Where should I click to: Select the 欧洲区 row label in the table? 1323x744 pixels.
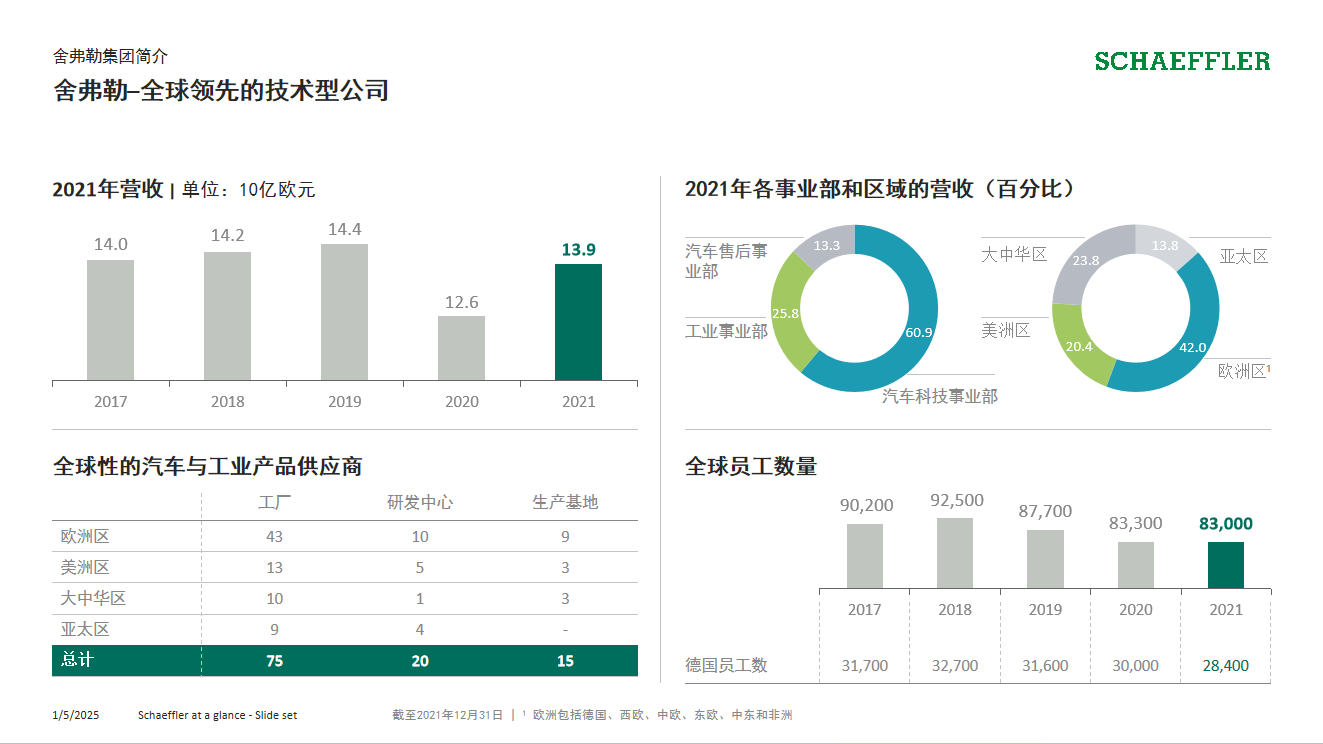[85, 536]
